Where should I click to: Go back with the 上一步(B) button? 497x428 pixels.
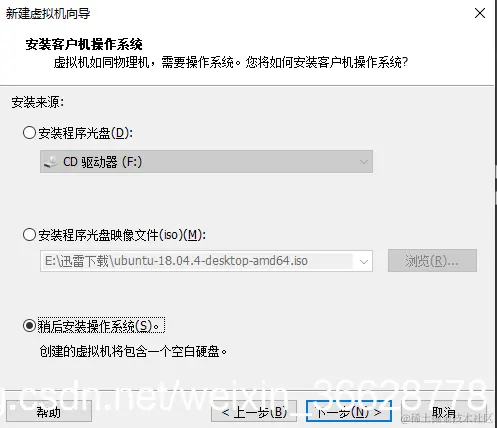click(x=254, y=412)
